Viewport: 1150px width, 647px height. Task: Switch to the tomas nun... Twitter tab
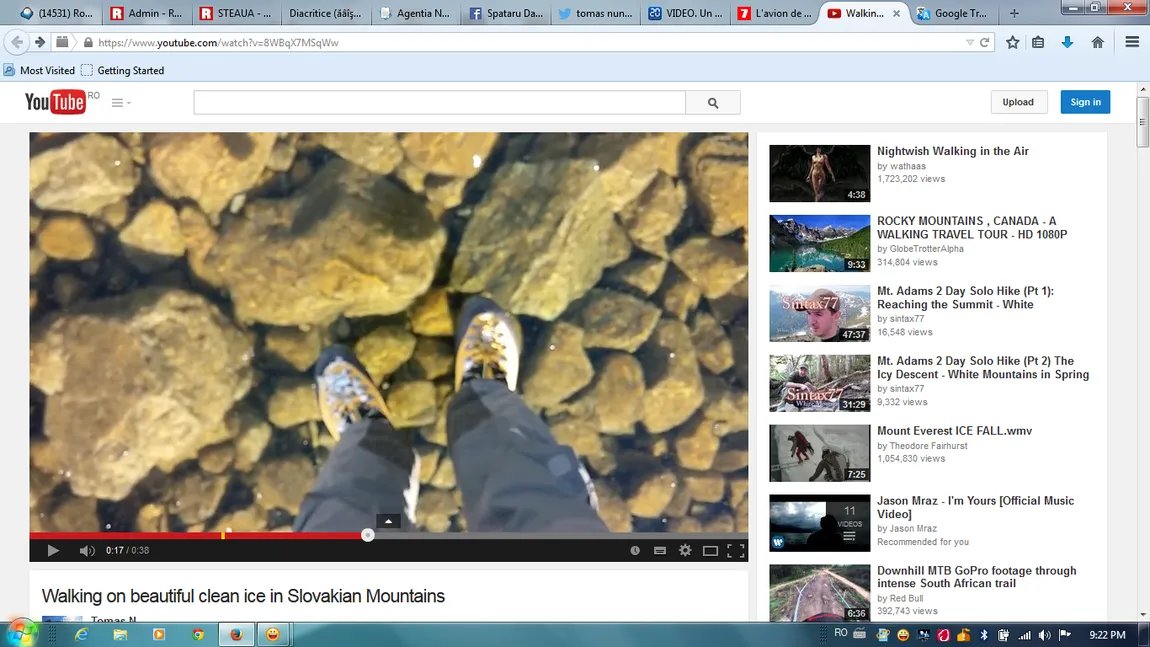(596, 13)
